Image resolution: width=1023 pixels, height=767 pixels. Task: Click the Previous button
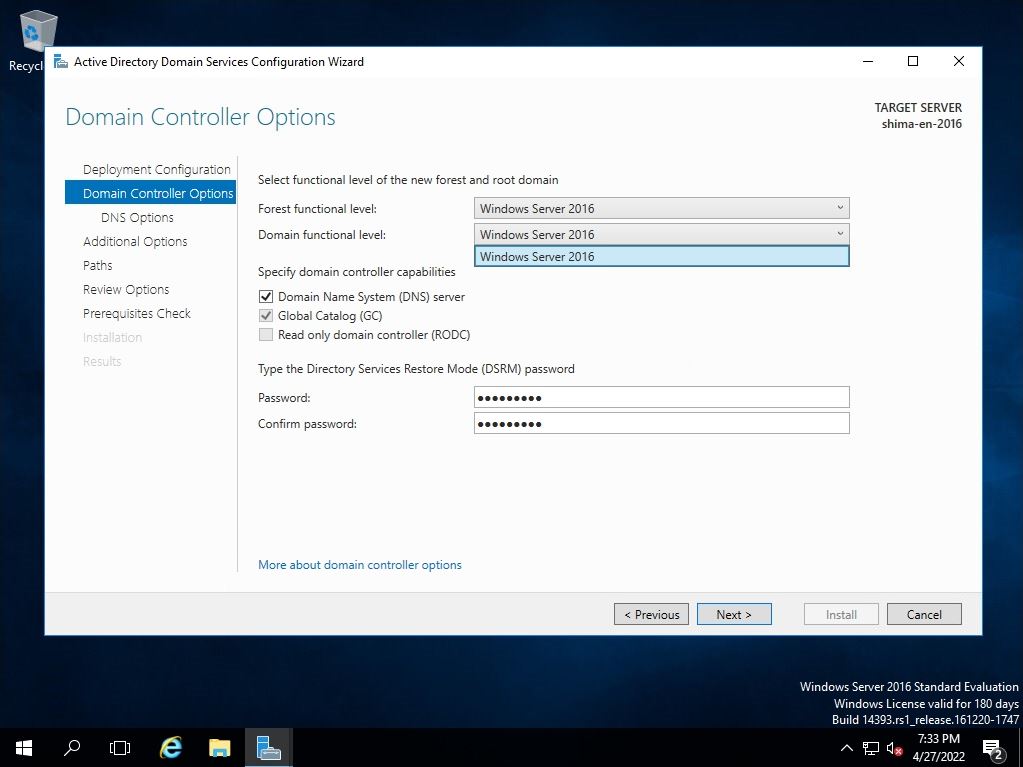point(651,614)
